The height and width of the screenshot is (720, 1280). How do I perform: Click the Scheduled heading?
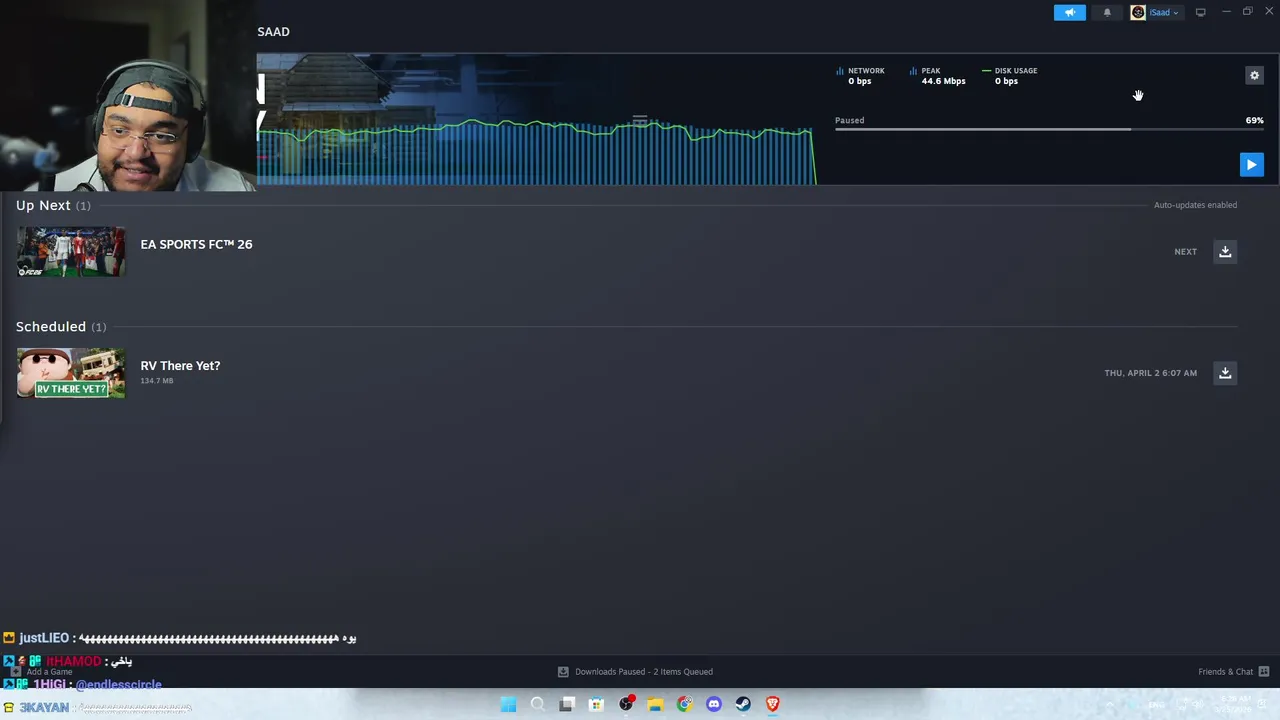[x=51, y=326]
